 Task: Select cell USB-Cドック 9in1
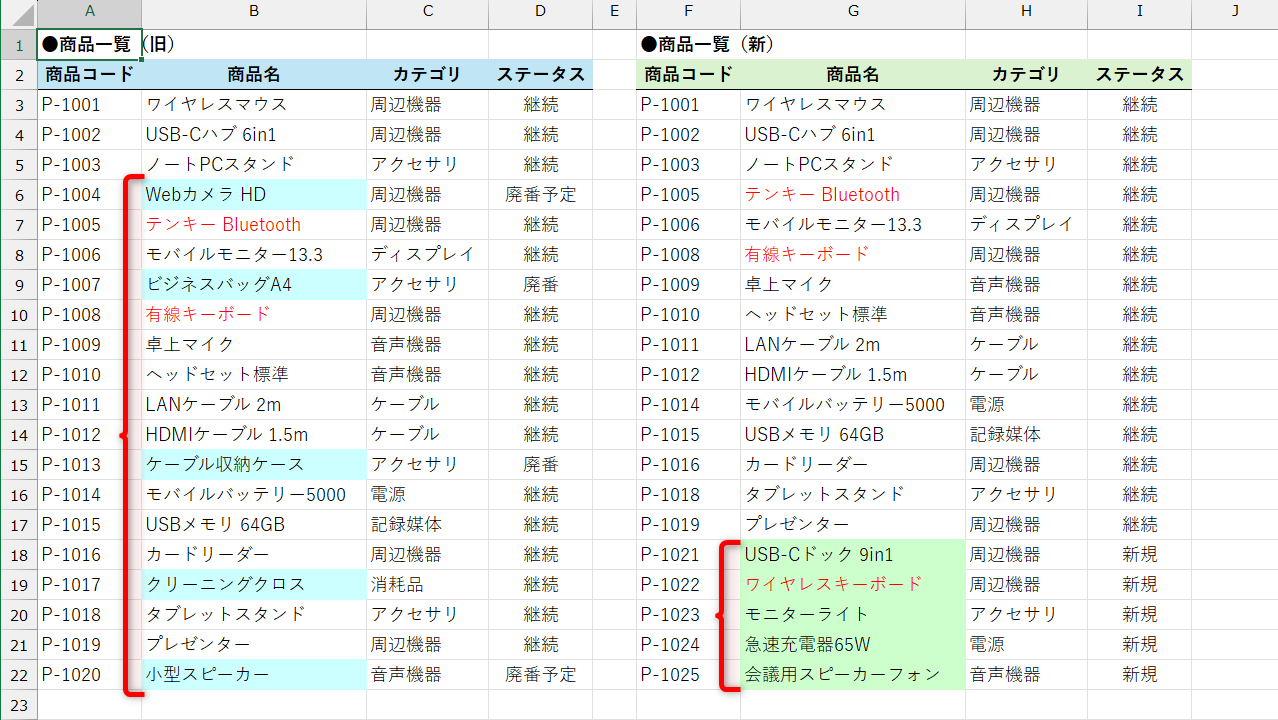pyautogui.click(x=853, y=555)
